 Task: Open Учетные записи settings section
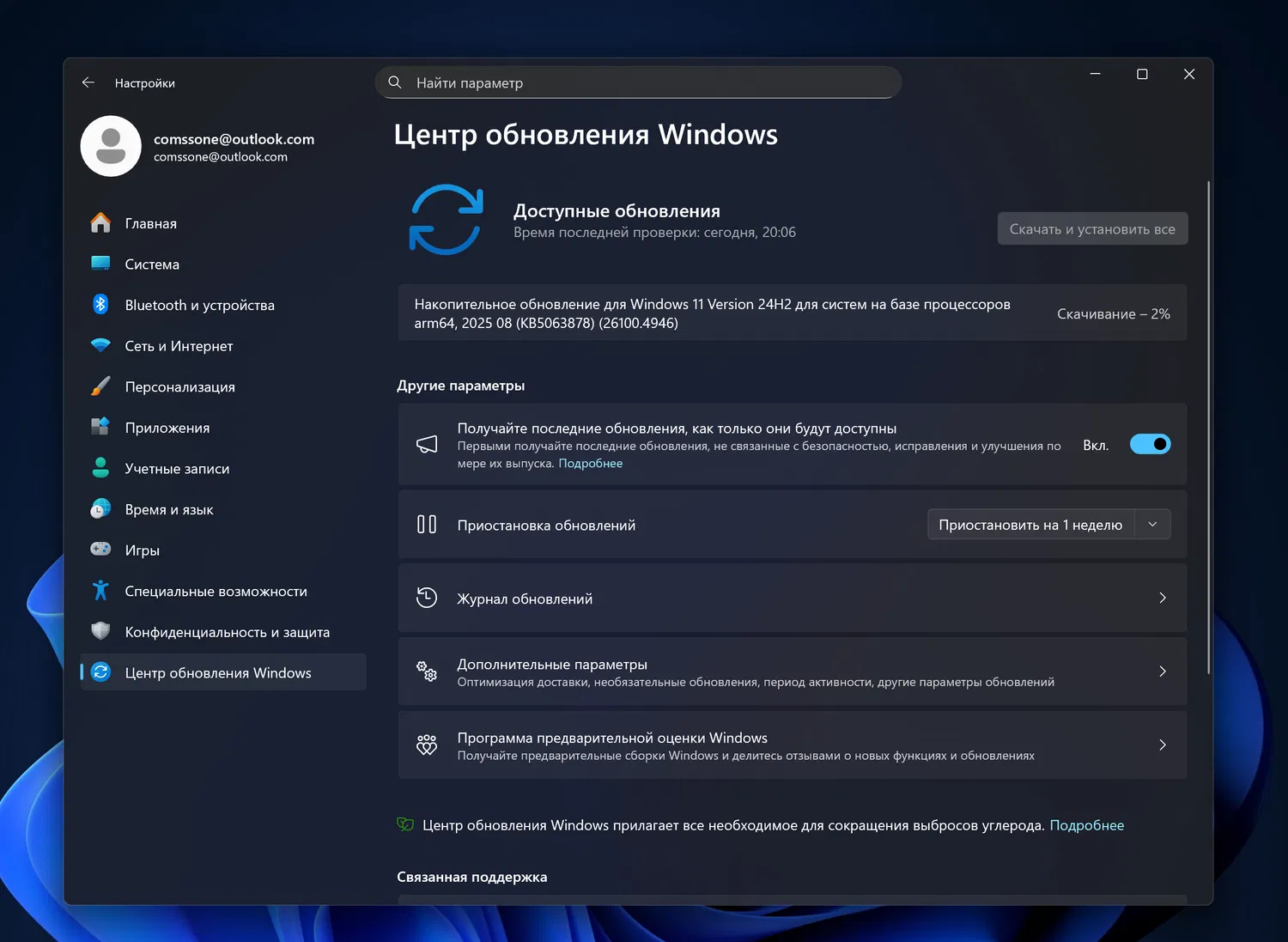[x=223, y=468]
